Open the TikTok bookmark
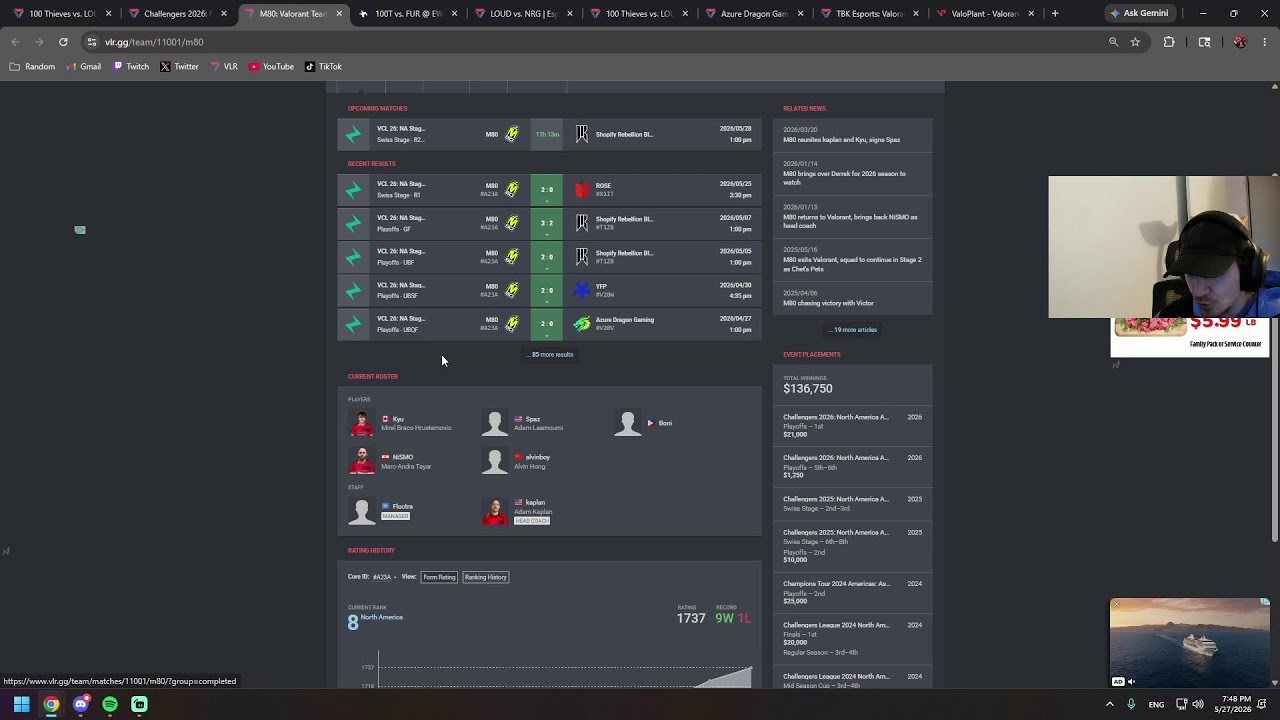 323,67
